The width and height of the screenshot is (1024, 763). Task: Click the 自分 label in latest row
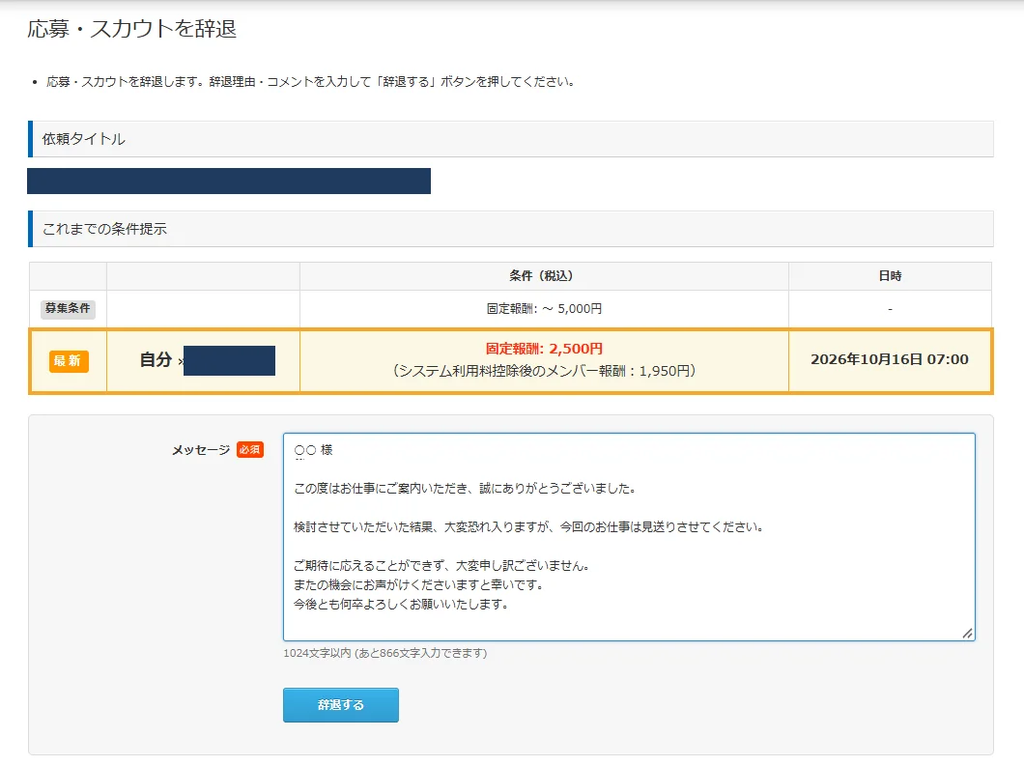[x=155, y=359]
